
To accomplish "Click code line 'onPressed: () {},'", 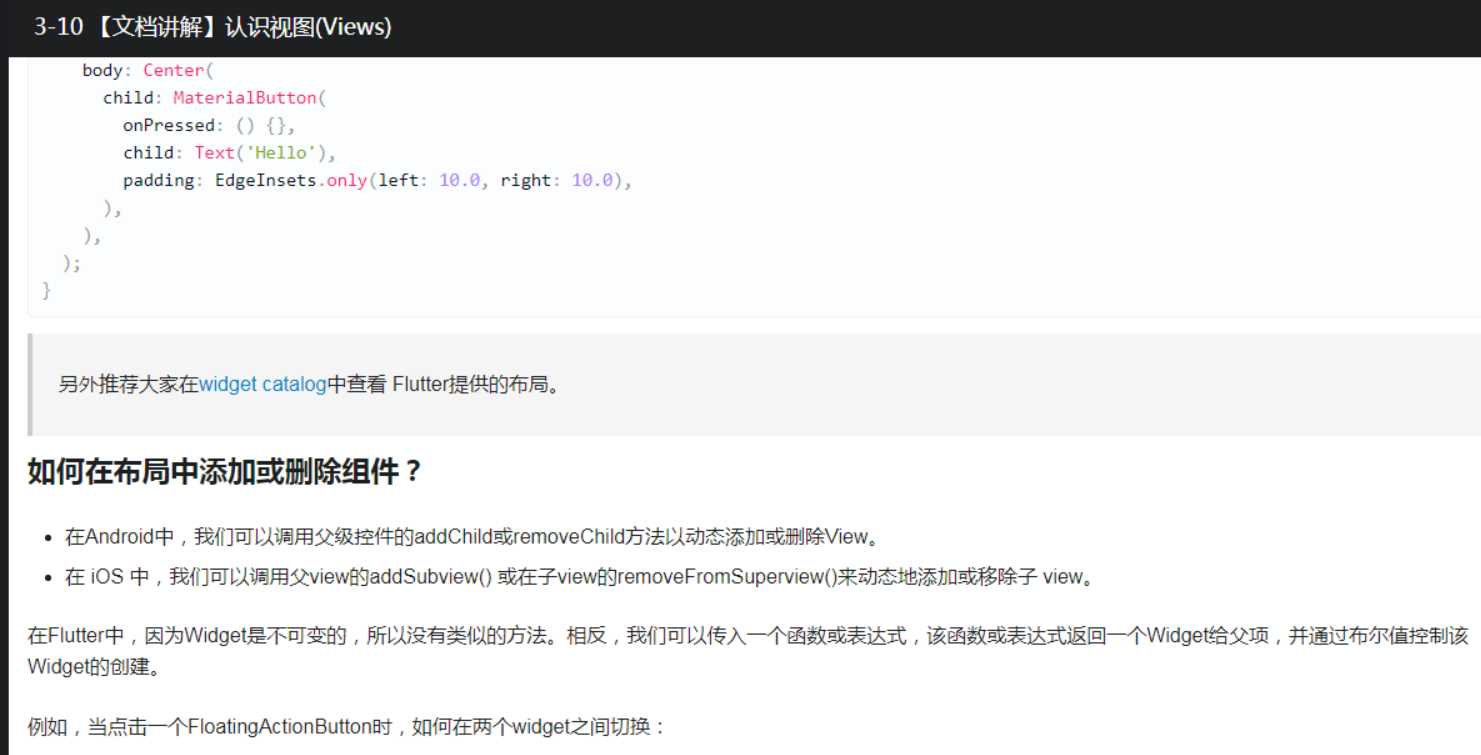I will click(210, 126).
